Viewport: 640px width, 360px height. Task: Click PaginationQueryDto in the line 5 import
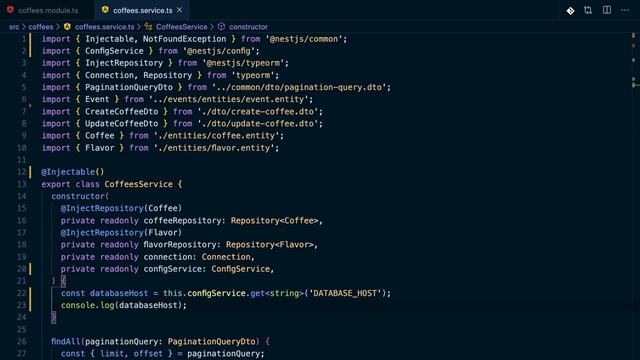[129, 87]
